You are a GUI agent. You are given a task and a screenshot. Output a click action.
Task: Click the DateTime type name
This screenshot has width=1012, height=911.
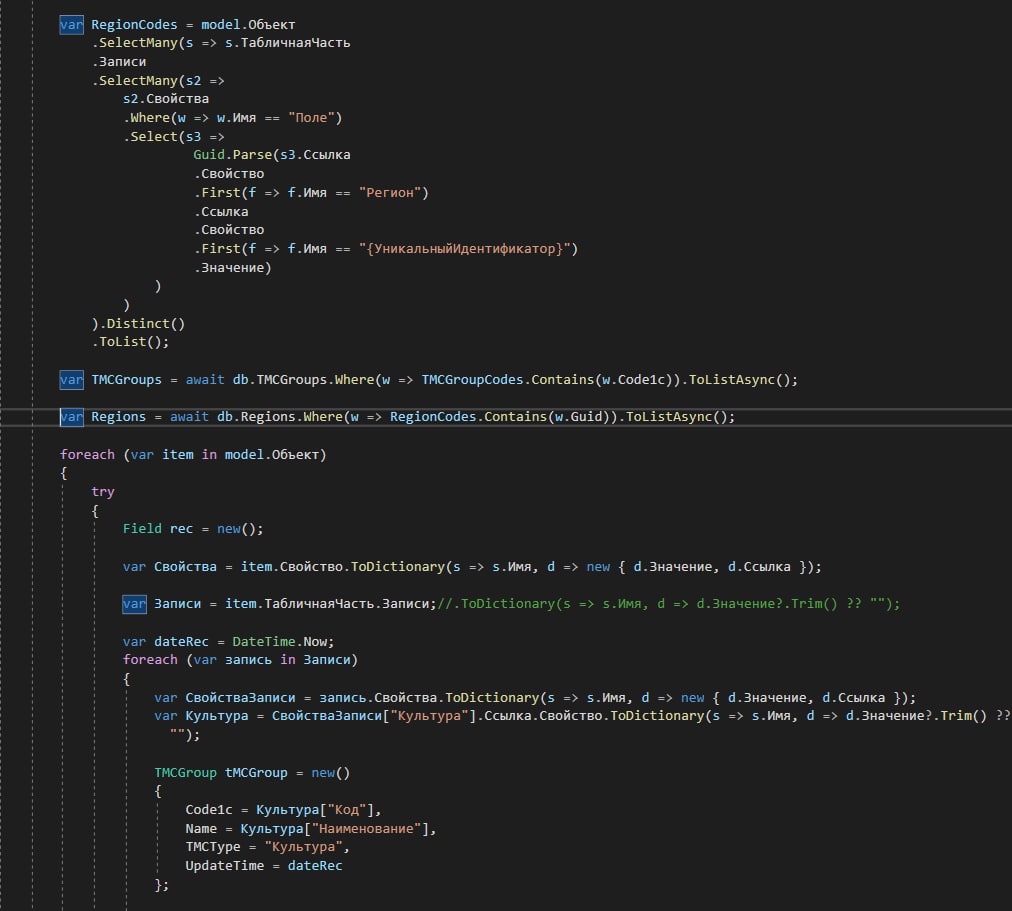264,642
